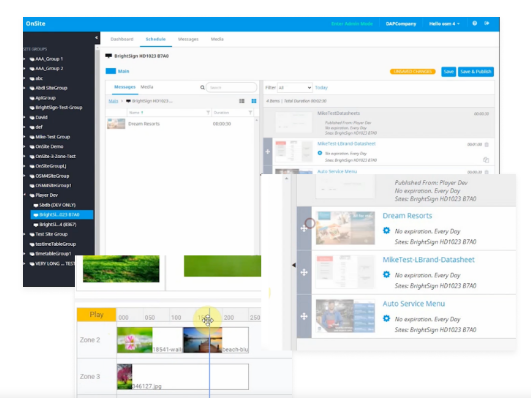
Task: Switch to the Schedule tab
Action: [x=155, y=39]
